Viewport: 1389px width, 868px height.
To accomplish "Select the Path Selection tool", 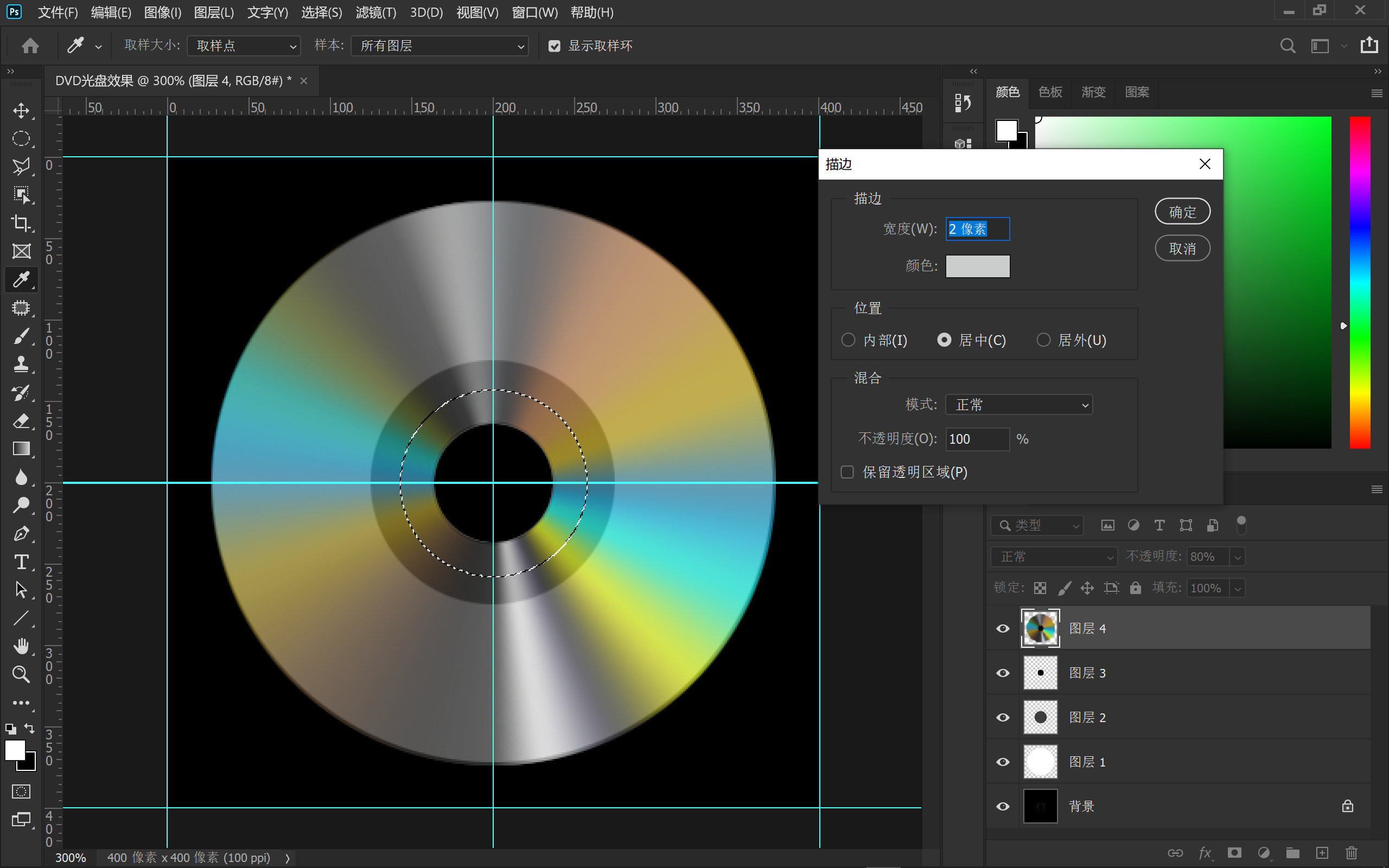I will coord(21,590).
